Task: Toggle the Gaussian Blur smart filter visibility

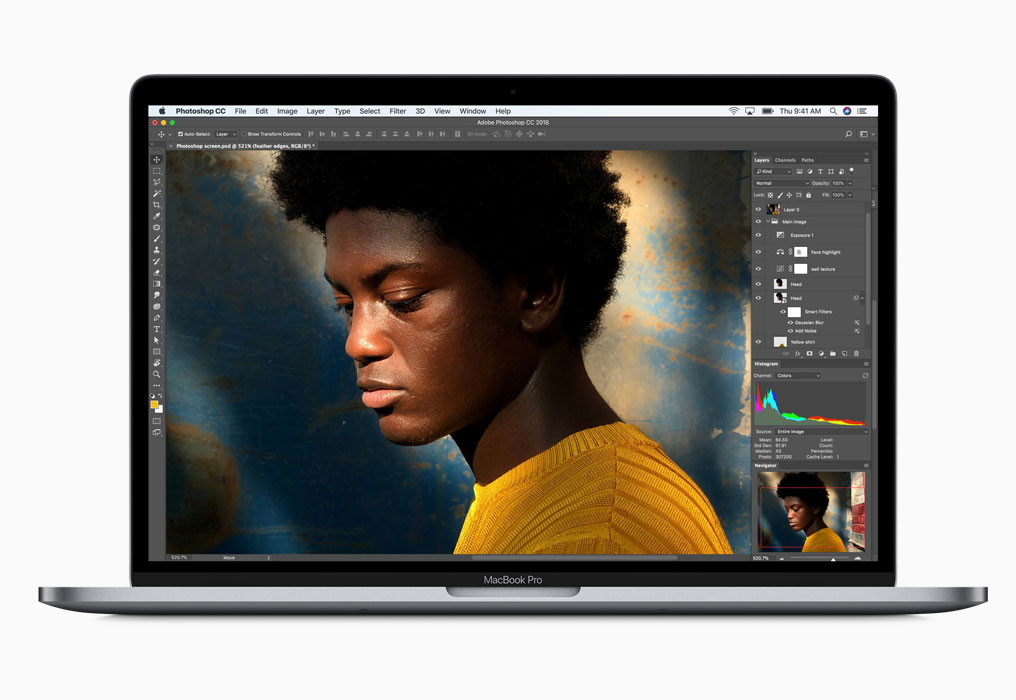Action: [790, 322]
